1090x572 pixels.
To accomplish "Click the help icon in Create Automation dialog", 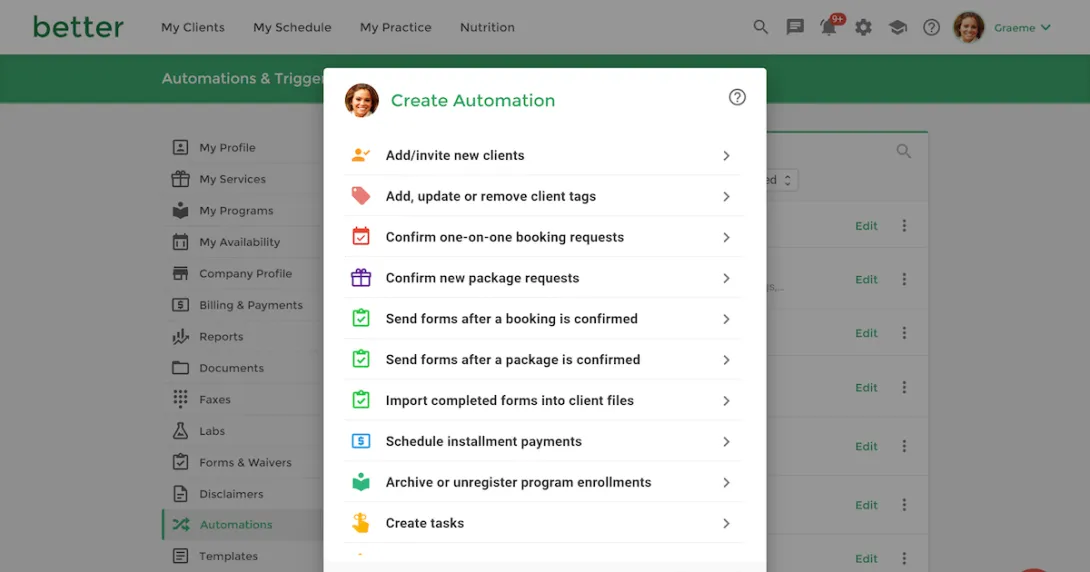I will pyautogui.click(x=737, y=97).
